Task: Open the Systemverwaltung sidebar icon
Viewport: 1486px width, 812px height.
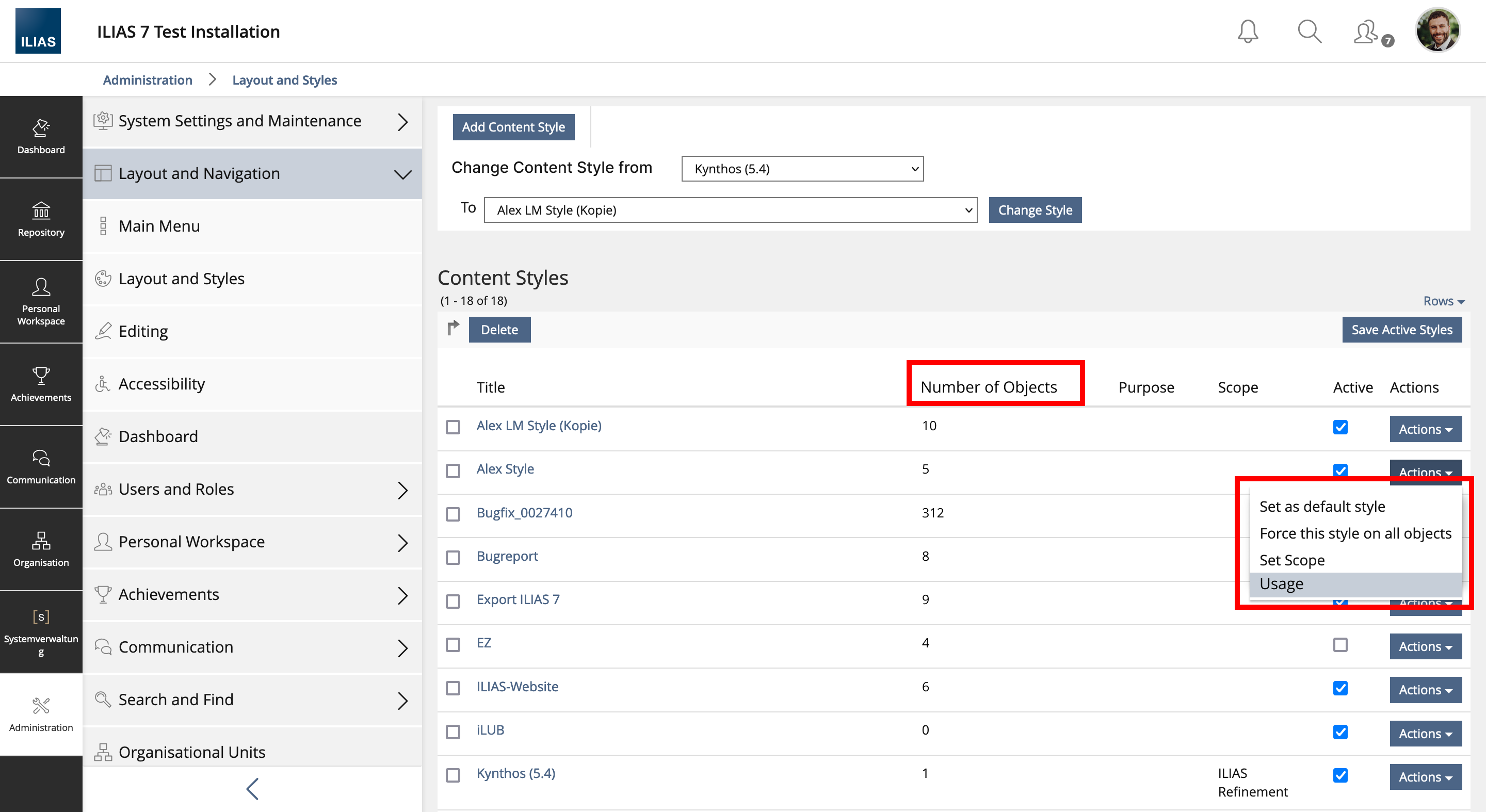Action: (x=41, y=632)
